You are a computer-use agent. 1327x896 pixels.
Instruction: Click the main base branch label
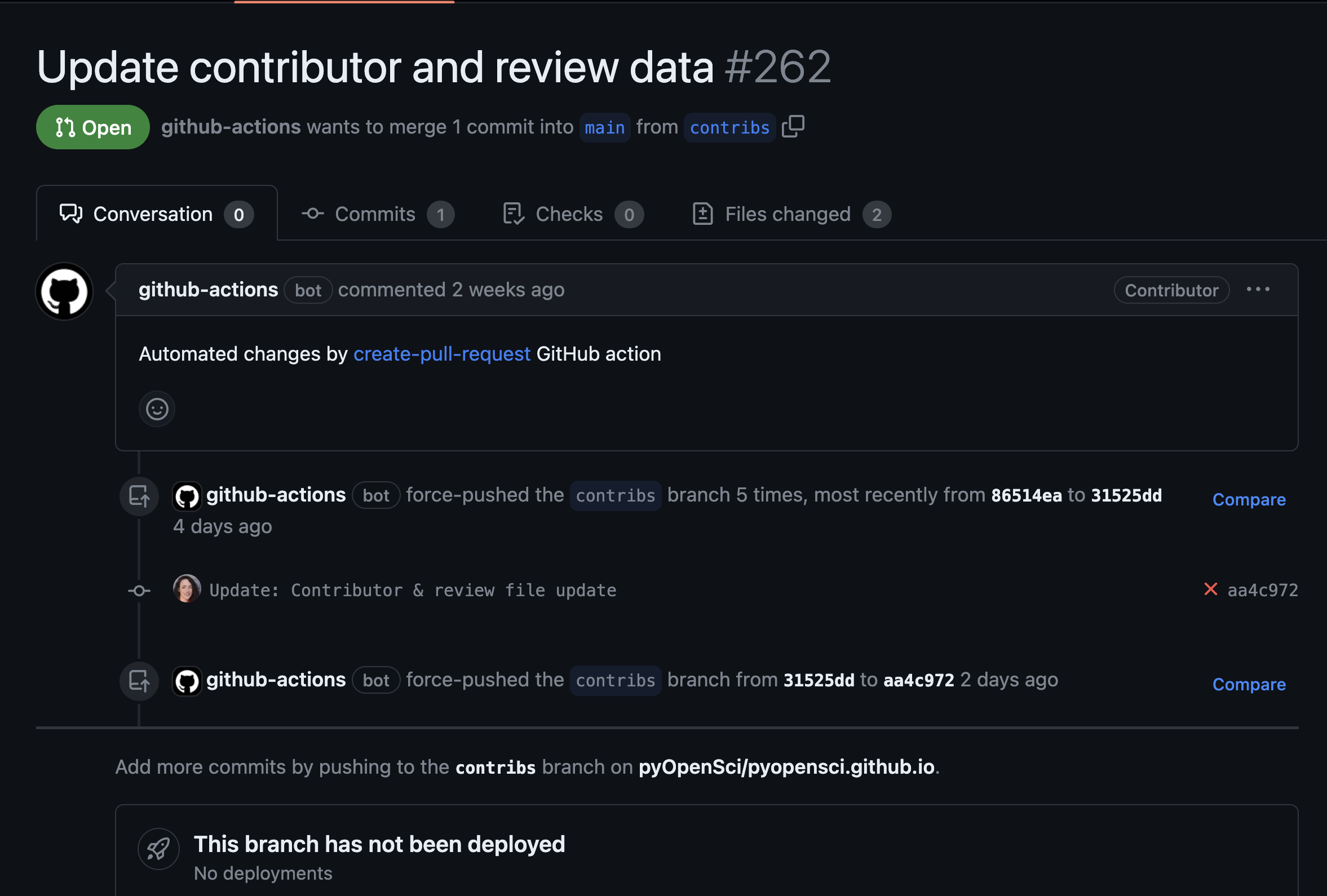(x=605, y=127)
